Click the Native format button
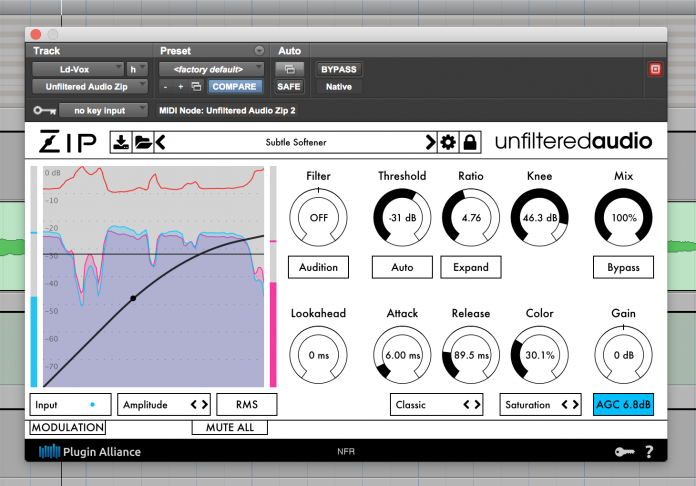The height and width of the screenshot is (486, 696). tap(339, 87)
